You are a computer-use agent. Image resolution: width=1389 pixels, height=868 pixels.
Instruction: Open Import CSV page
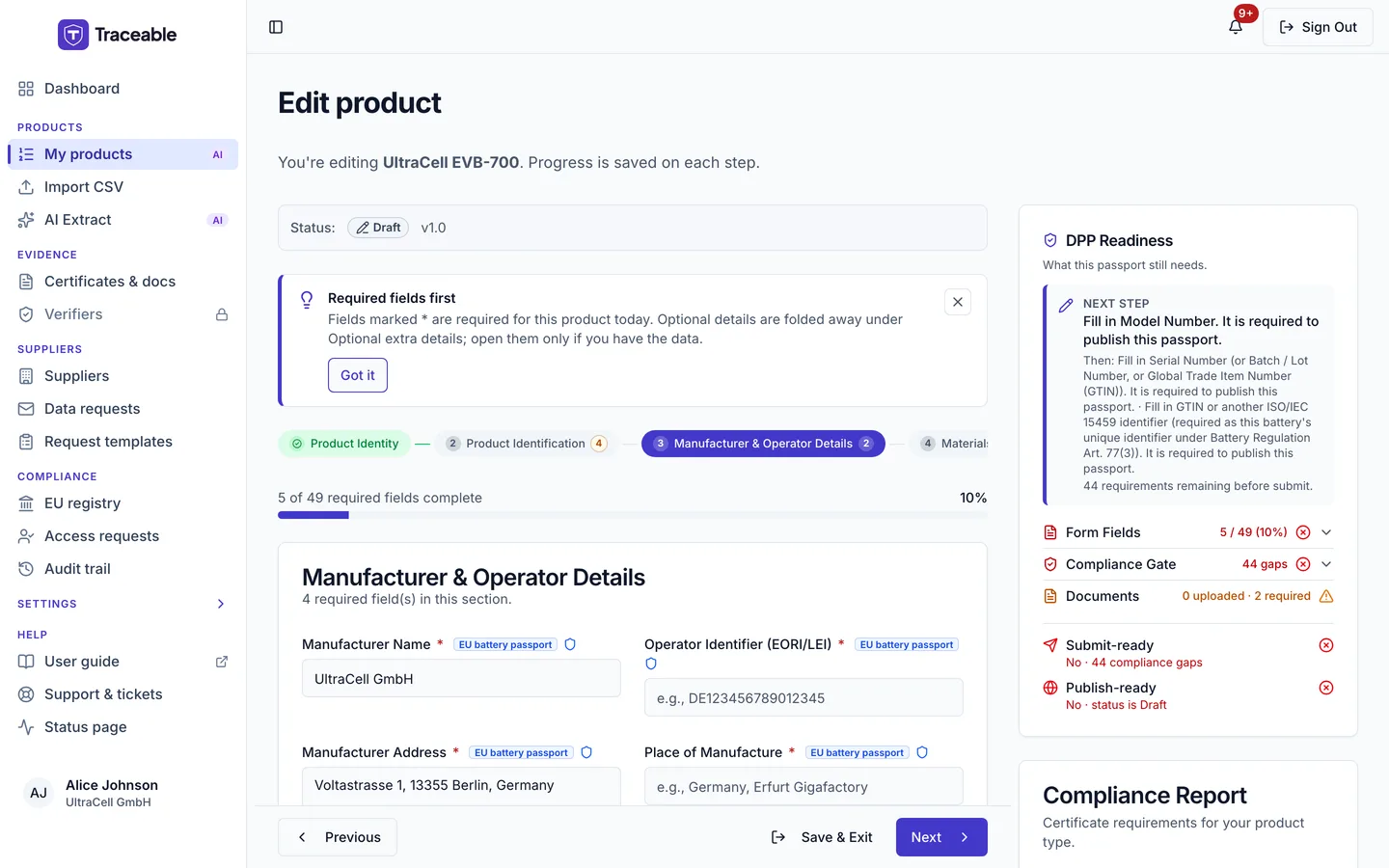click(123, 187)
